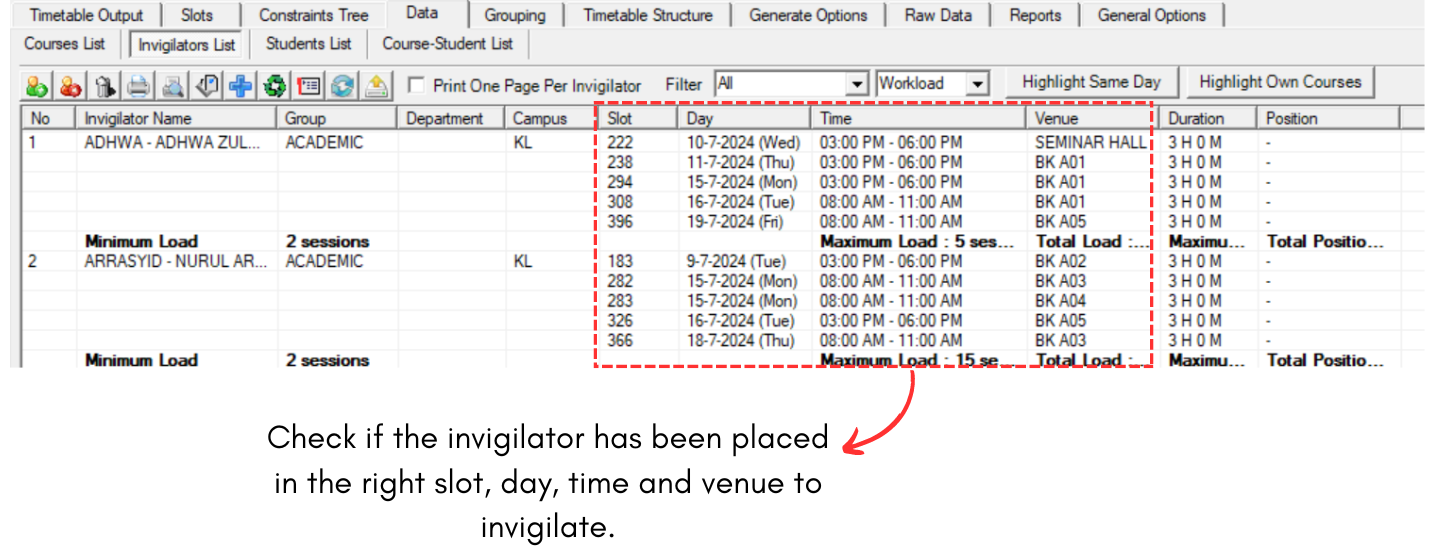The image size is (1450, 547).
Task: Select the ADHWA invigilator row name
Action: (173, 142)
